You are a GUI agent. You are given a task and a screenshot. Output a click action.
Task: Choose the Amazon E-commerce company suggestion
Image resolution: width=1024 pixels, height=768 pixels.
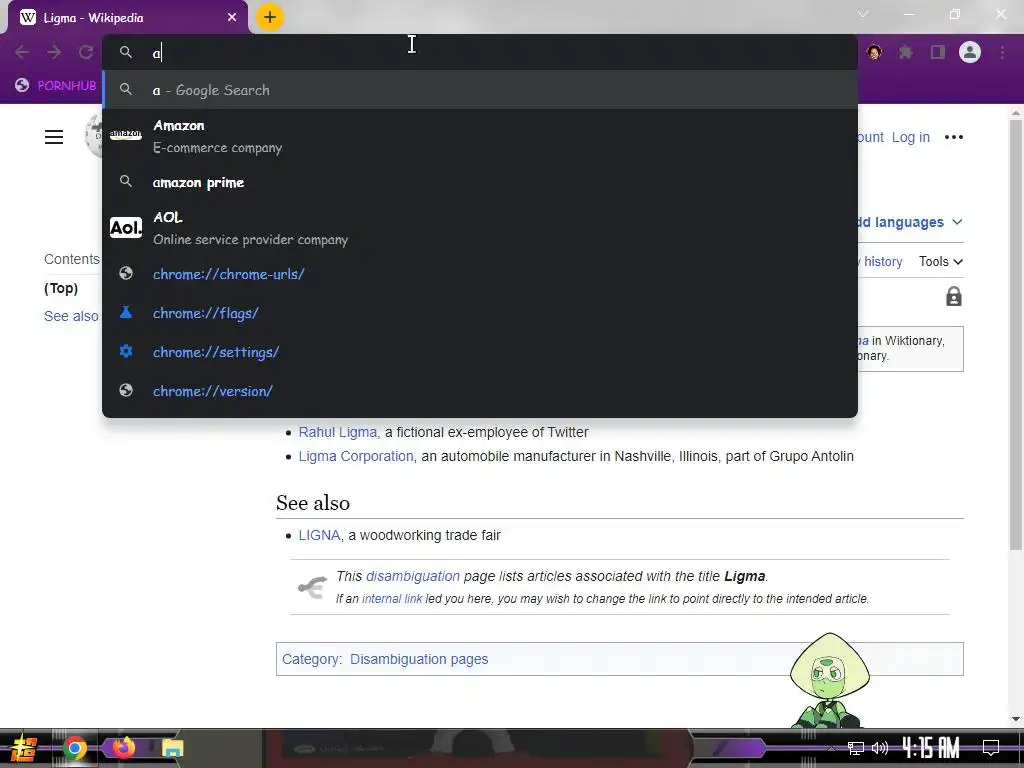[479, 136]
